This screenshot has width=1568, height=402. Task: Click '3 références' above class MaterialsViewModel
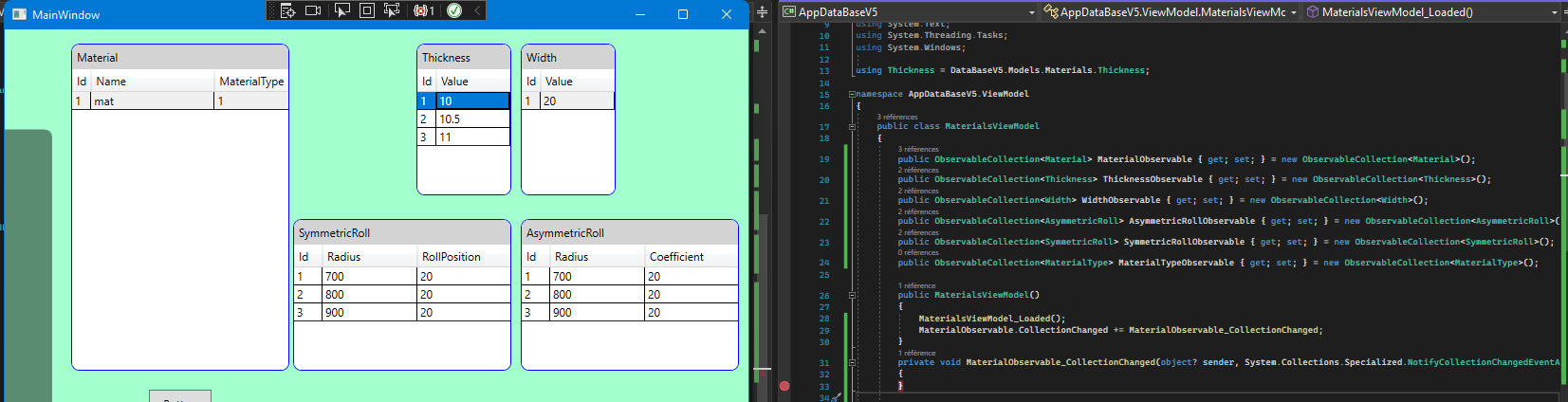897,118
